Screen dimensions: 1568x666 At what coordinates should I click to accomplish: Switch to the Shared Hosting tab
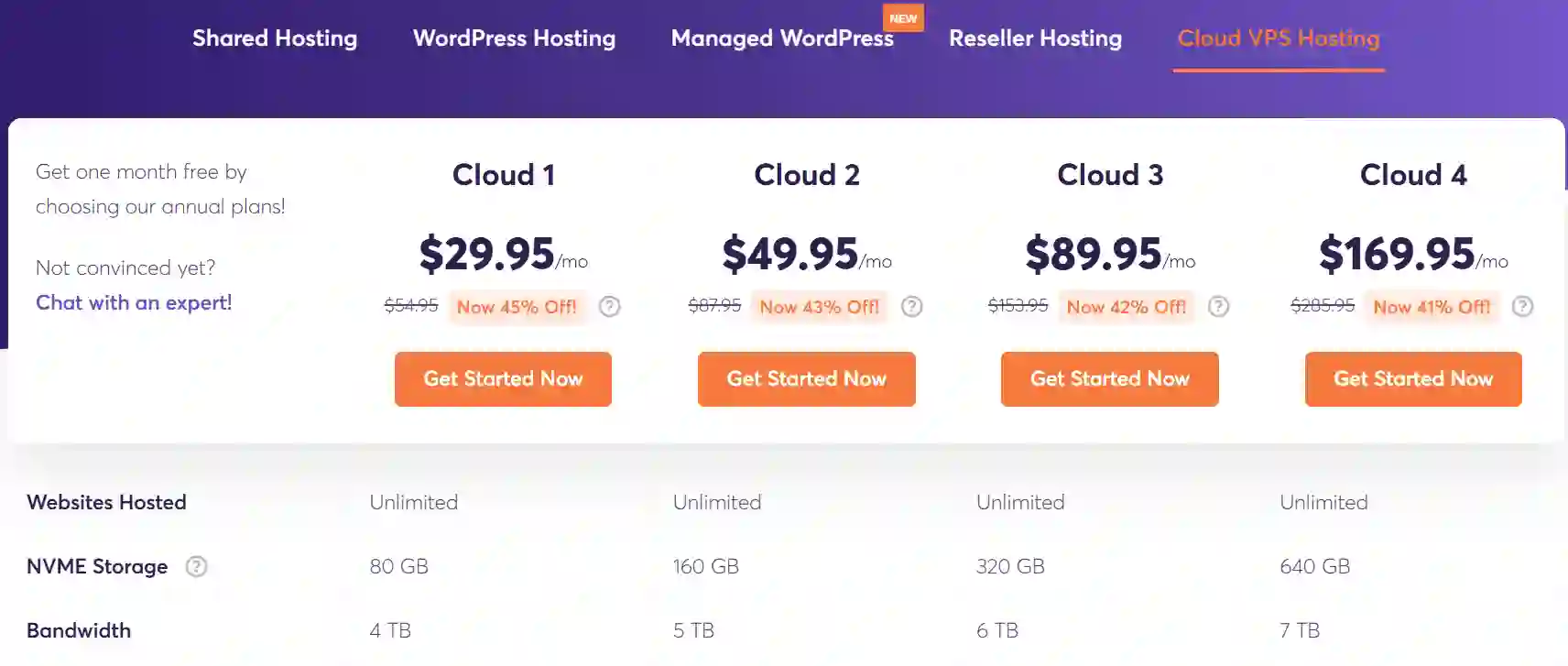[275, 38]
